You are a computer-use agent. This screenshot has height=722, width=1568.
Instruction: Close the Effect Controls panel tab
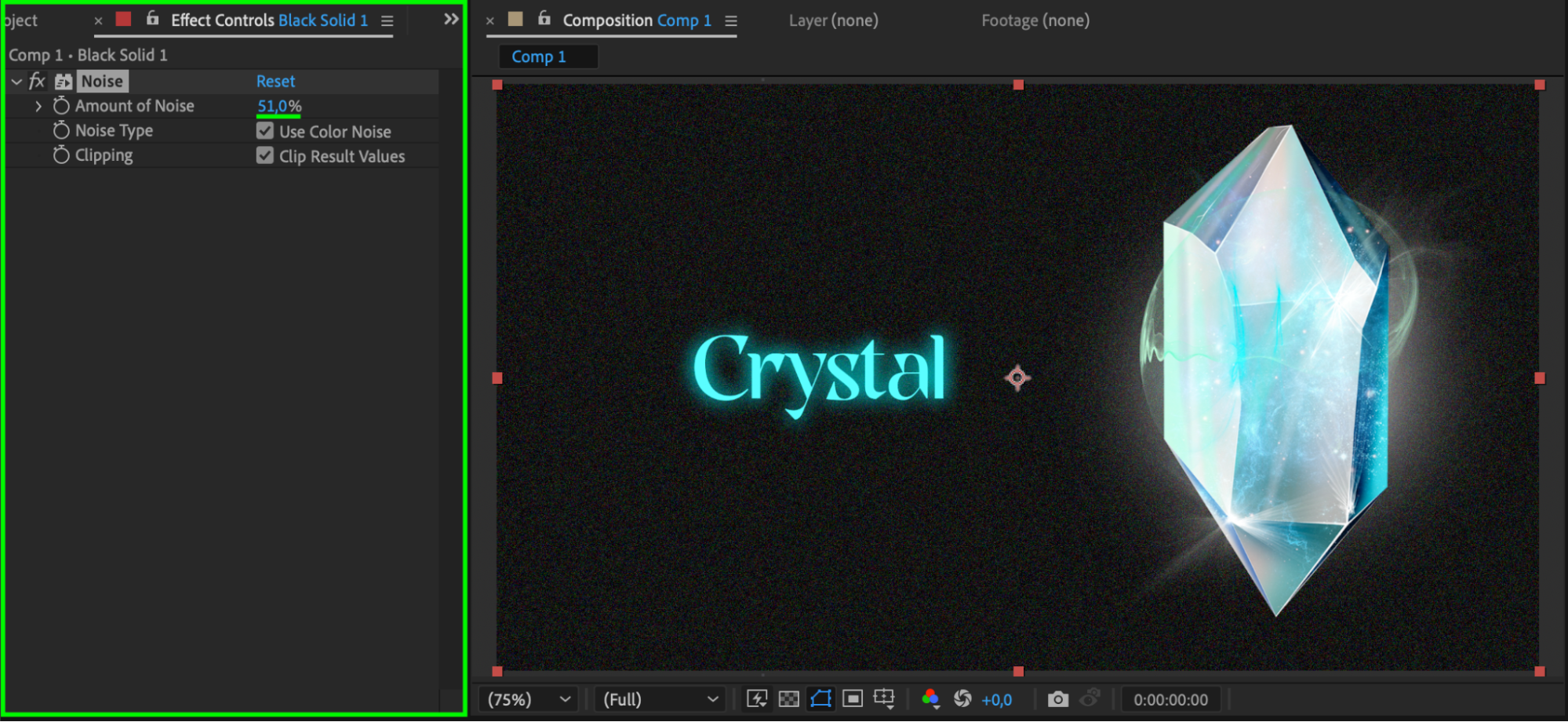pyautogui.click(x=98, y=21)
